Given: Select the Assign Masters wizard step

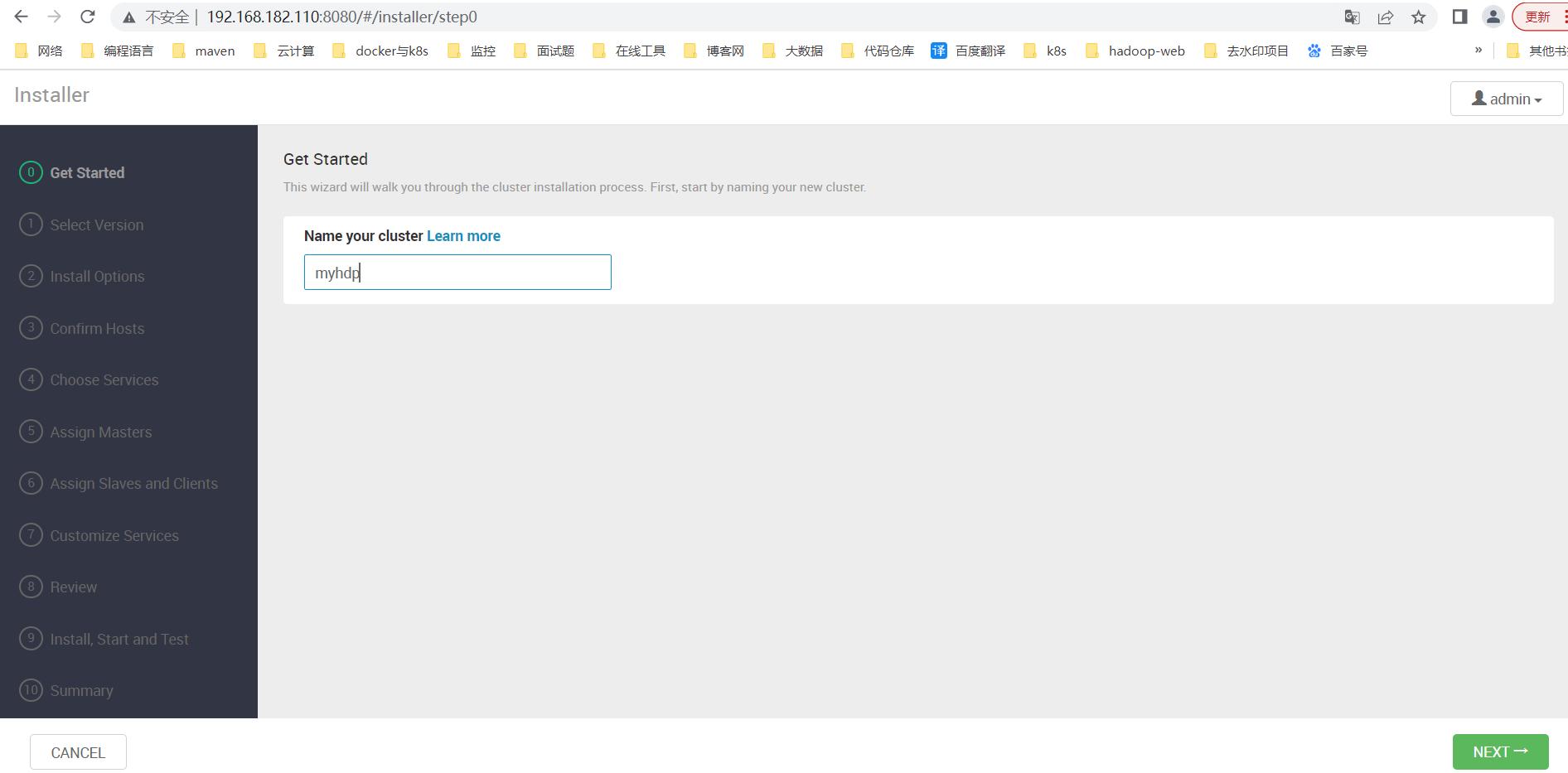Looking at the screenshot, I should tap(85, 432).
